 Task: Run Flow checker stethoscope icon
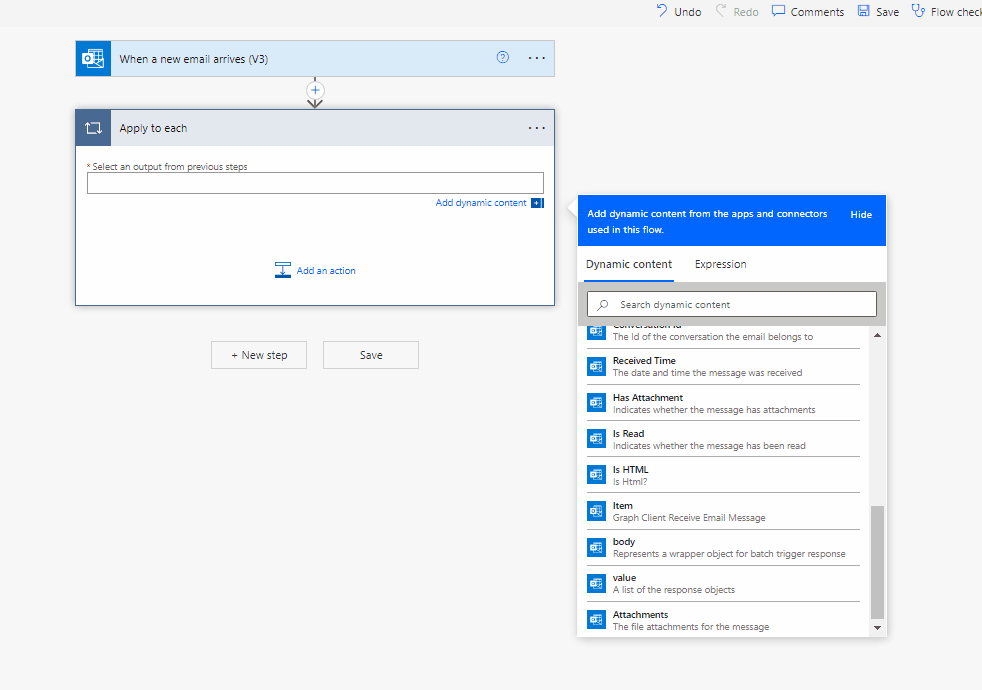(917, 11)
